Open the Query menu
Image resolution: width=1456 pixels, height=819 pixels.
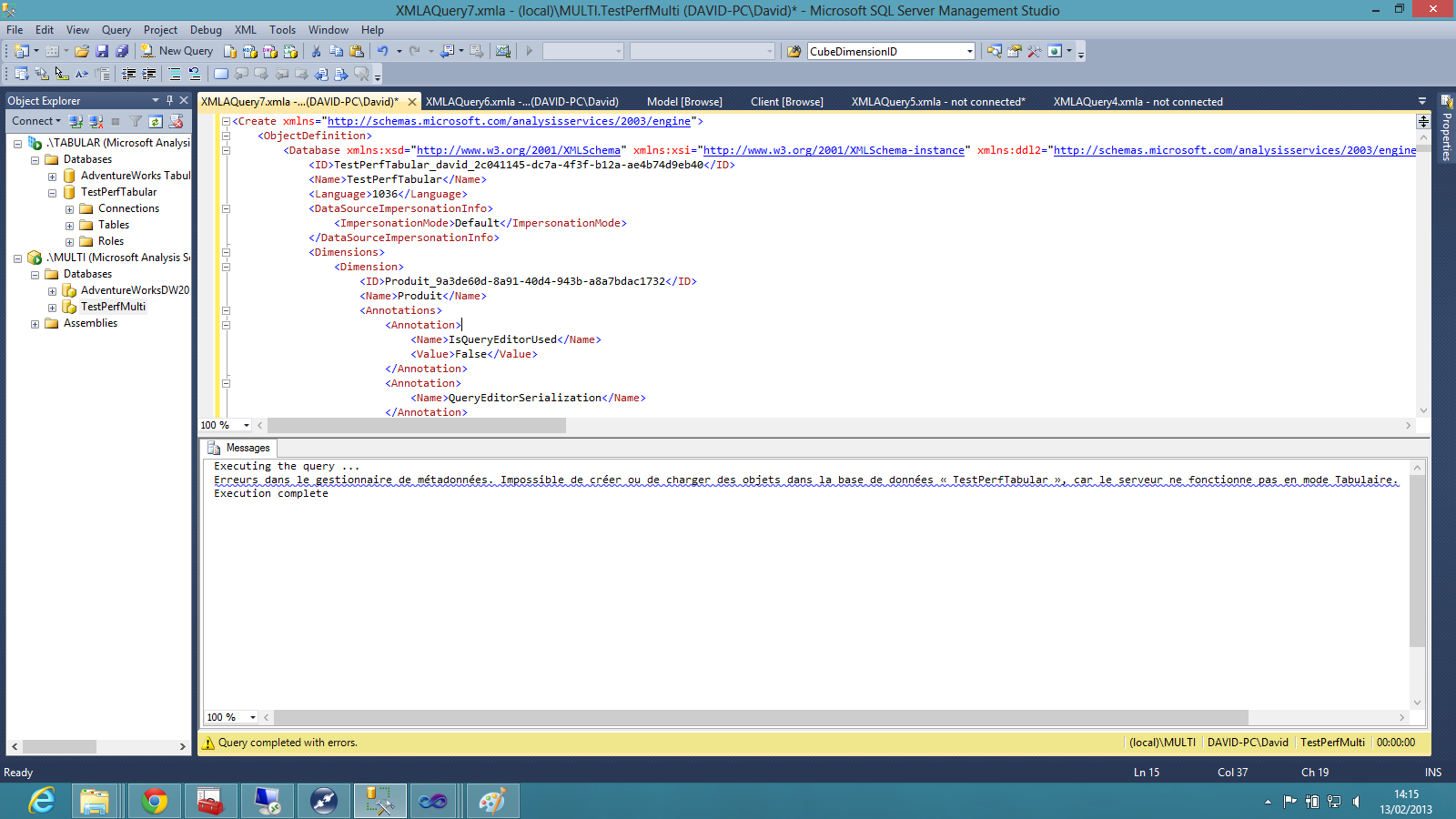116,30
